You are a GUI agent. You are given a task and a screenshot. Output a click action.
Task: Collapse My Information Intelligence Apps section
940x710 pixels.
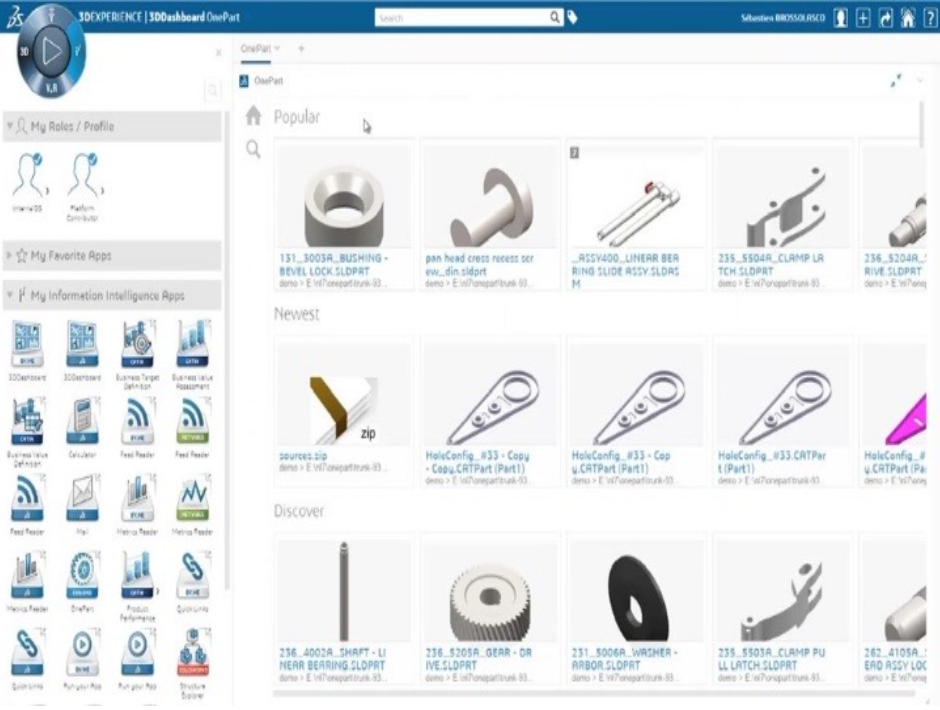[11, 296]
